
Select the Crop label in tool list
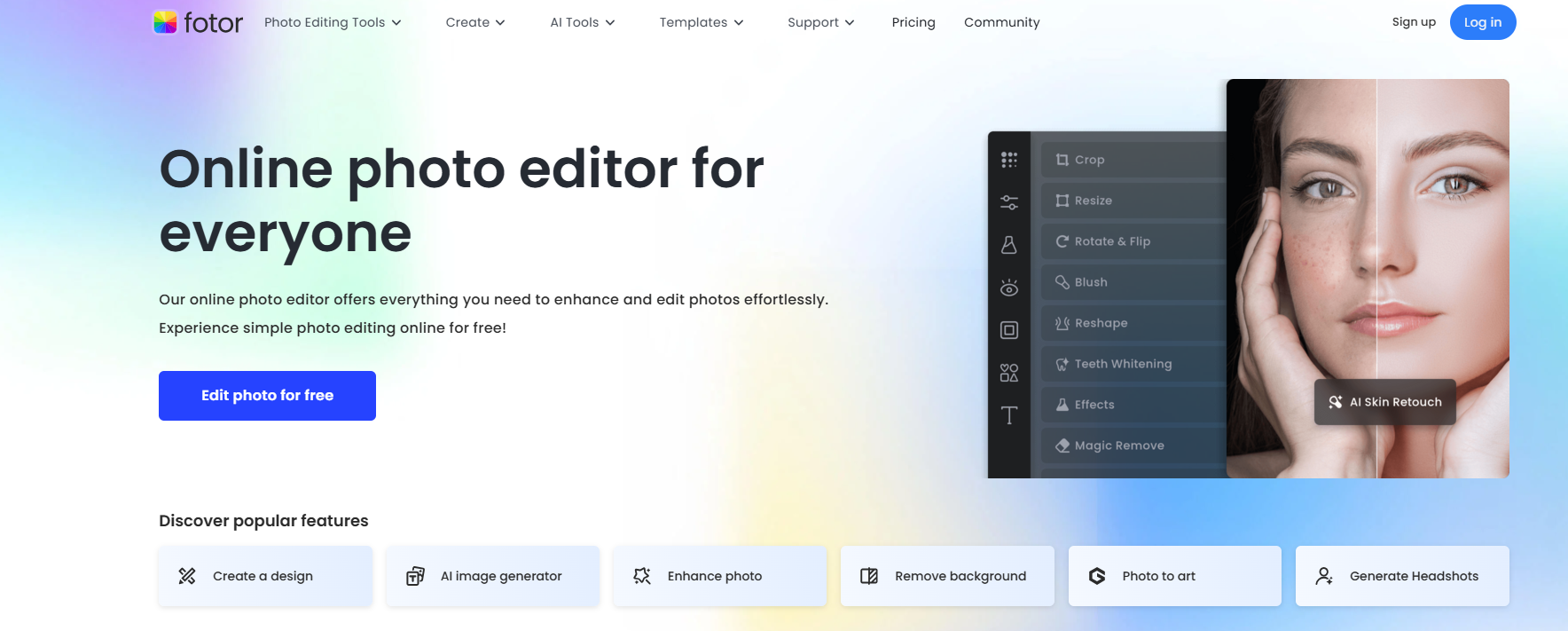coord(1090,160)
